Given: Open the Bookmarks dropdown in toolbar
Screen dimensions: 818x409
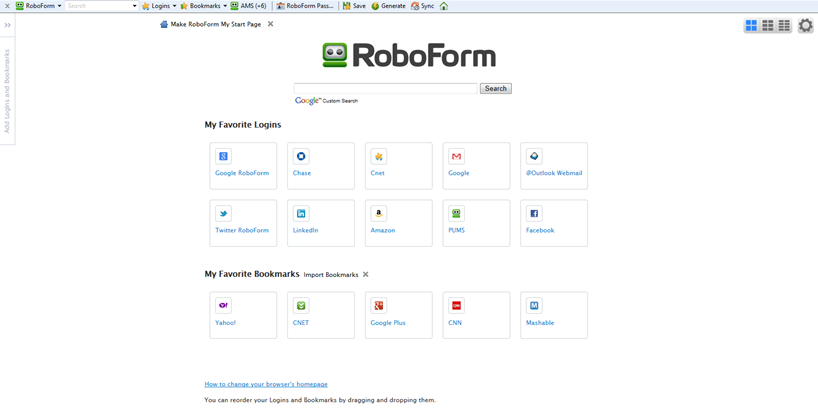Looking at the screenshot, I should click(x=203, y=6).
